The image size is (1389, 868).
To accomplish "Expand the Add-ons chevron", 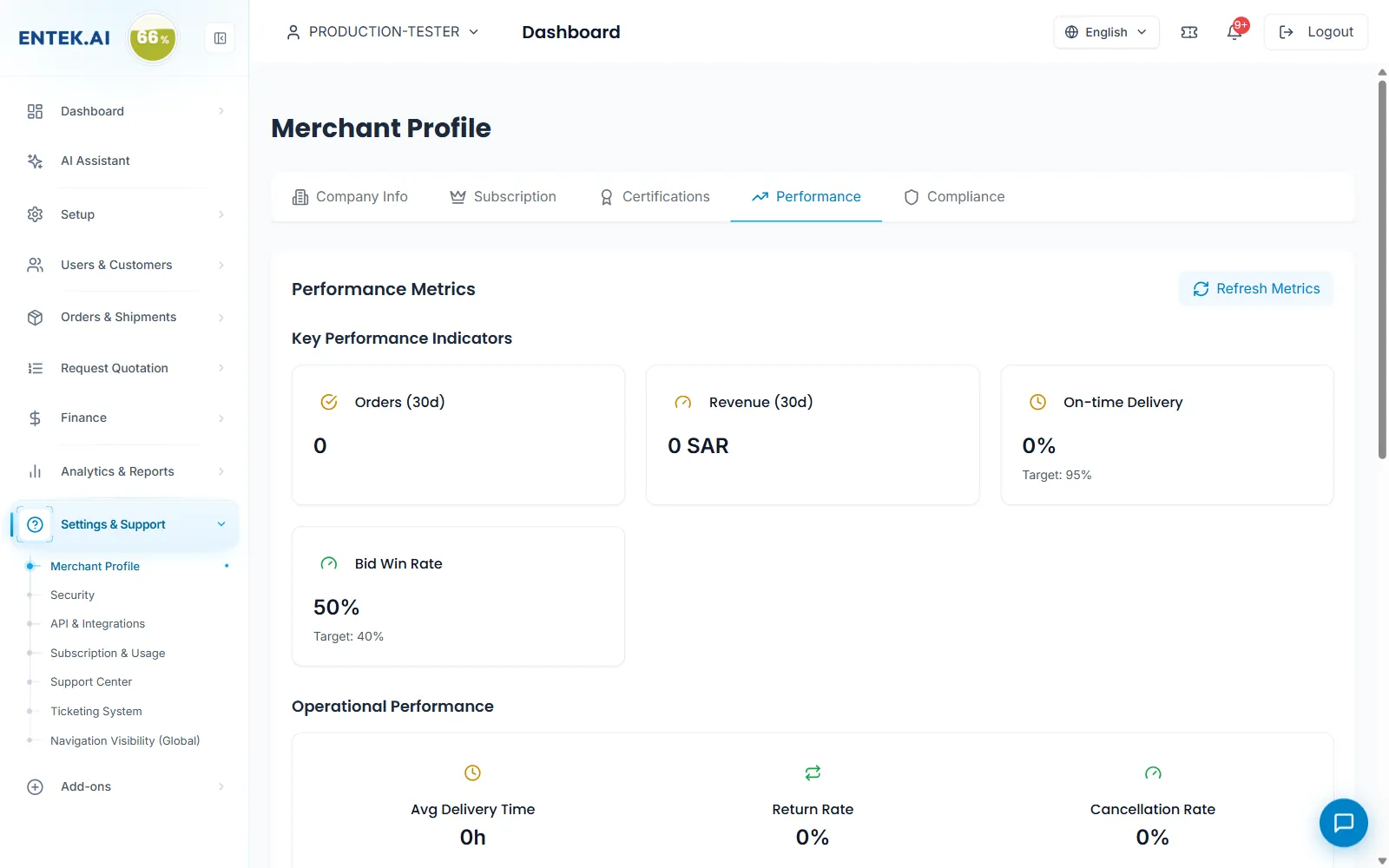I will point(221,786).
